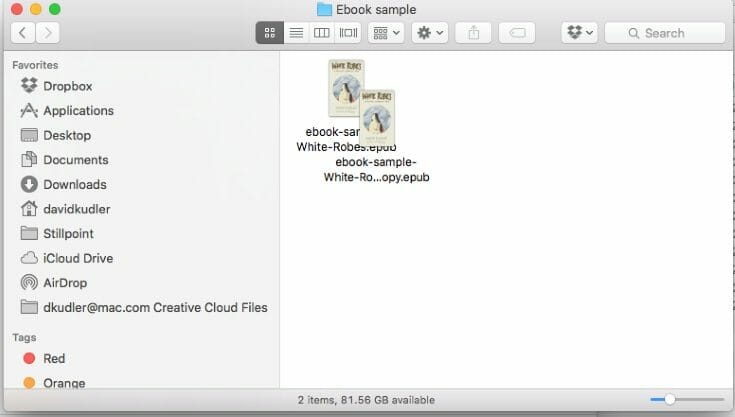735x417 pixels.
Task: Switch to icon view mode
Action: (x=269, y=33)
